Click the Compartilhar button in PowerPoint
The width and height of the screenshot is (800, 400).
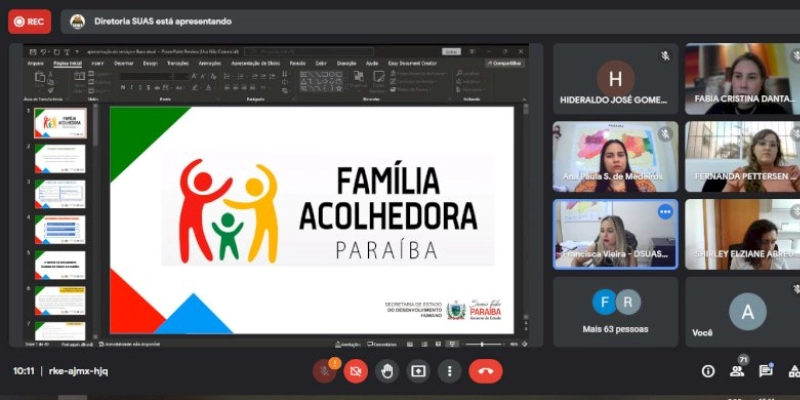pos(505,63)
